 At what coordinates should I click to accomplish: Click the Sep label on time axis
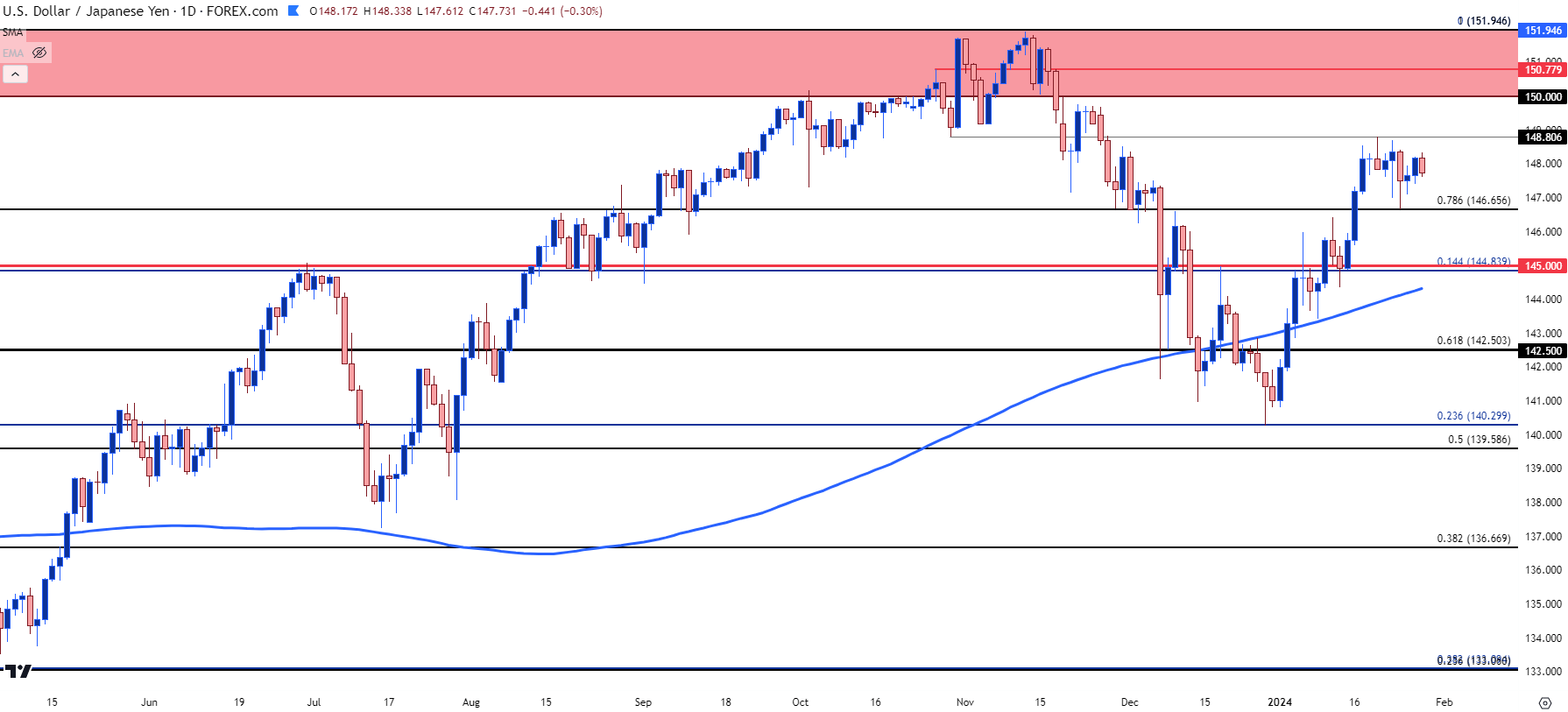pos(643,702)
